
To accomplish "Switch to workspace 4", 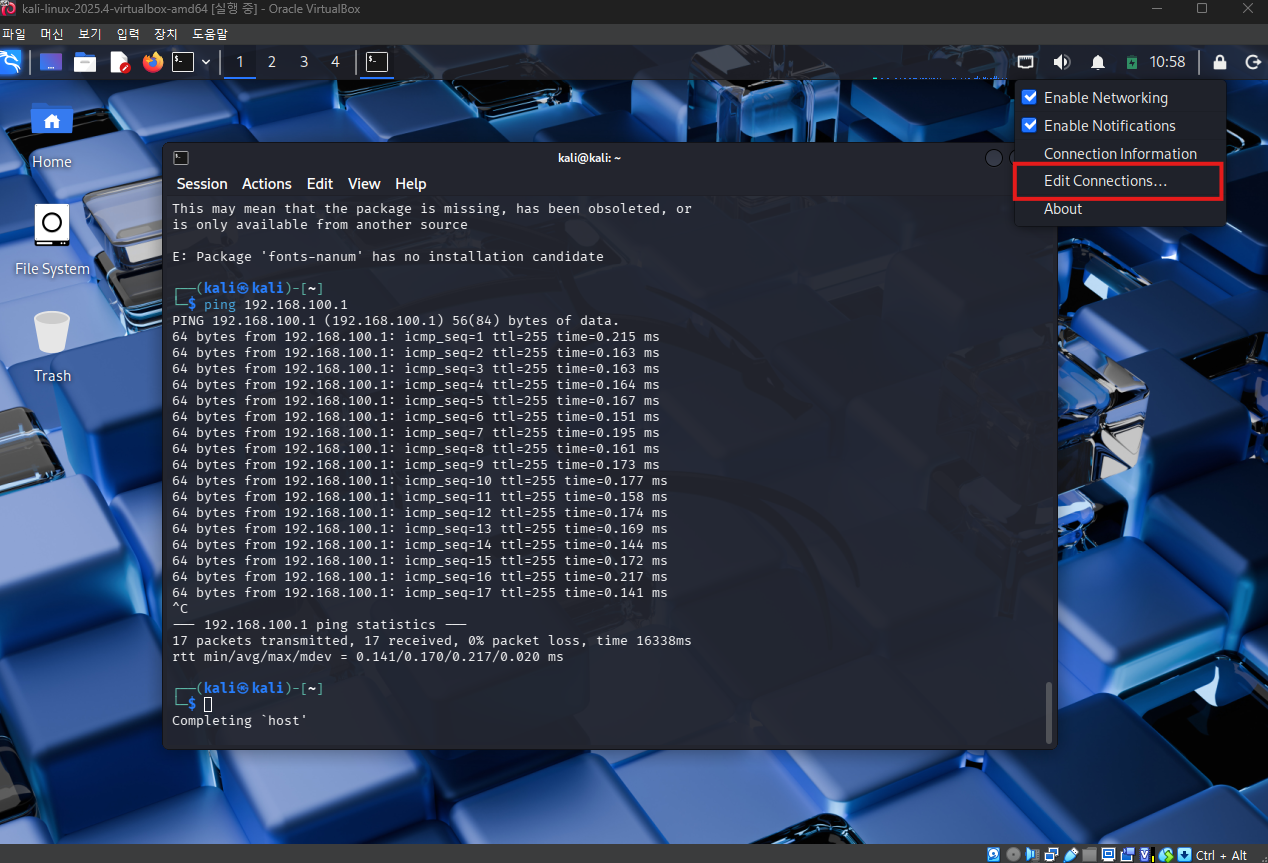I will tap(335, 62).
